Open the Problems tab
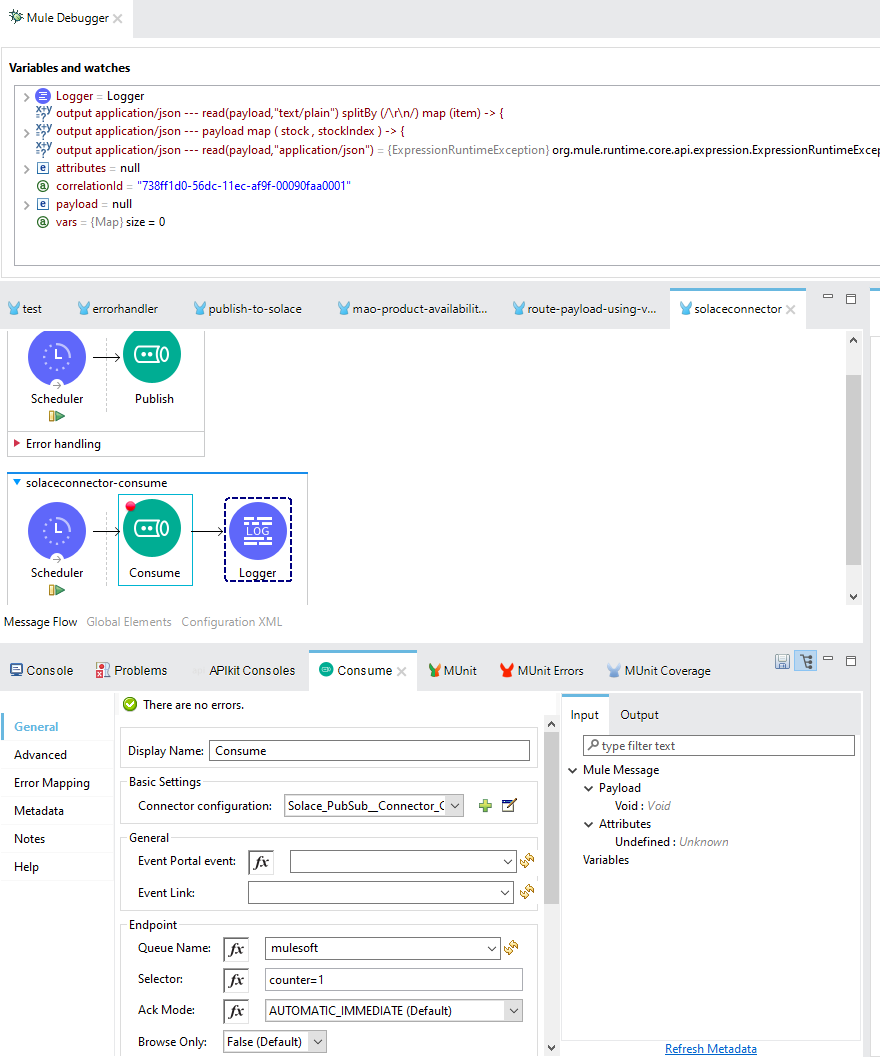The height and width of the screenshot is (1057, 880). pyautogui.click(x=131, y=671)
